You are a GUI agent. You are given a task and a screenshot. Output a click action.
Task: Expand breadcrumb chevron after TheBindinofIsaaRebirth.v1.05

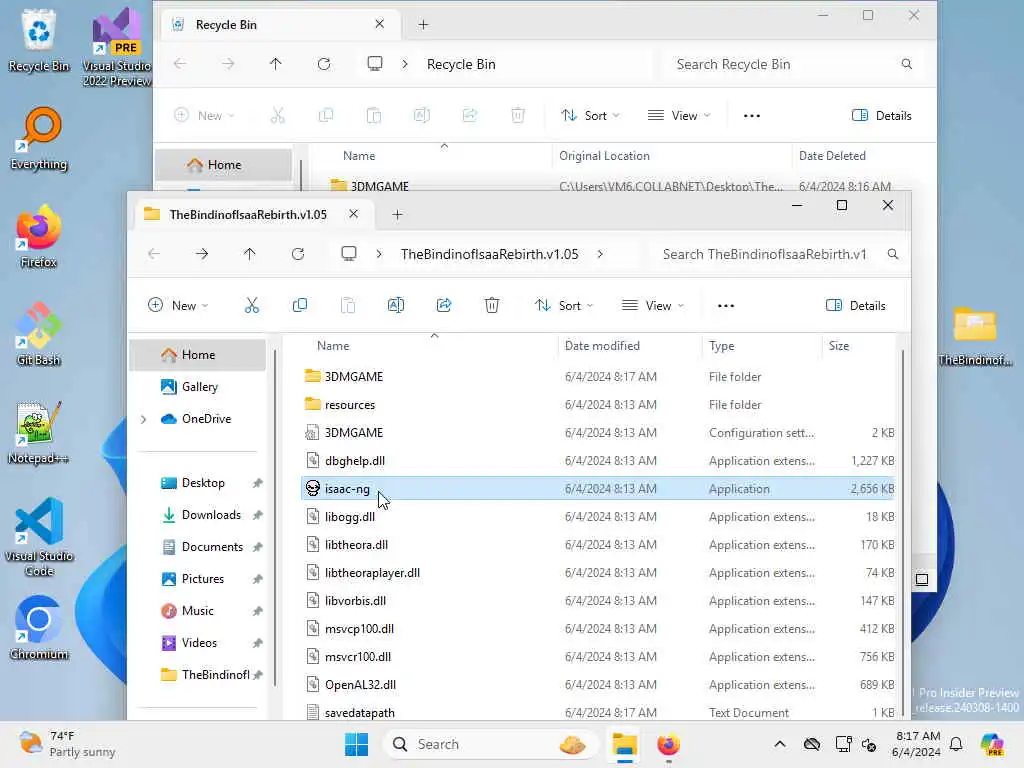coord(600,254)
